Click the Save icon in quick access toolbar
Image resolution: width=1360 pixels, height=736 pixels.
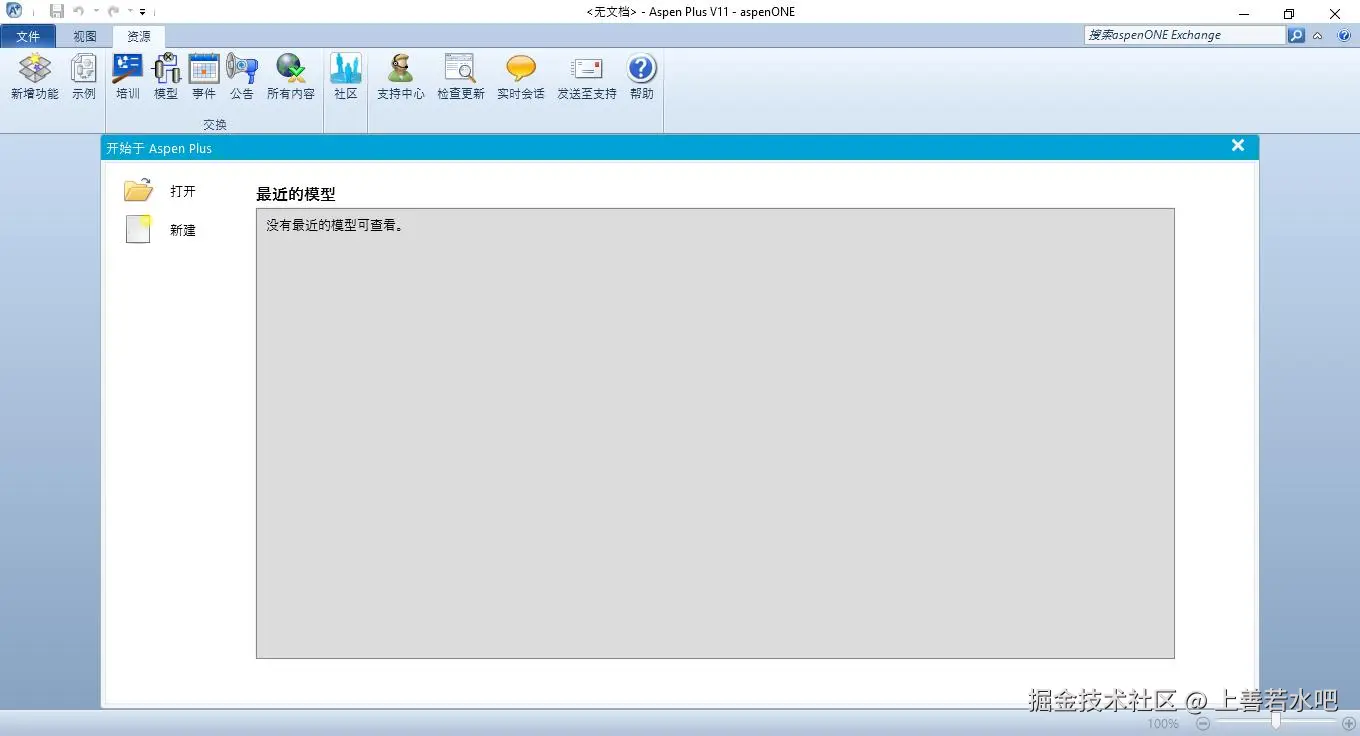click(57, 11)
